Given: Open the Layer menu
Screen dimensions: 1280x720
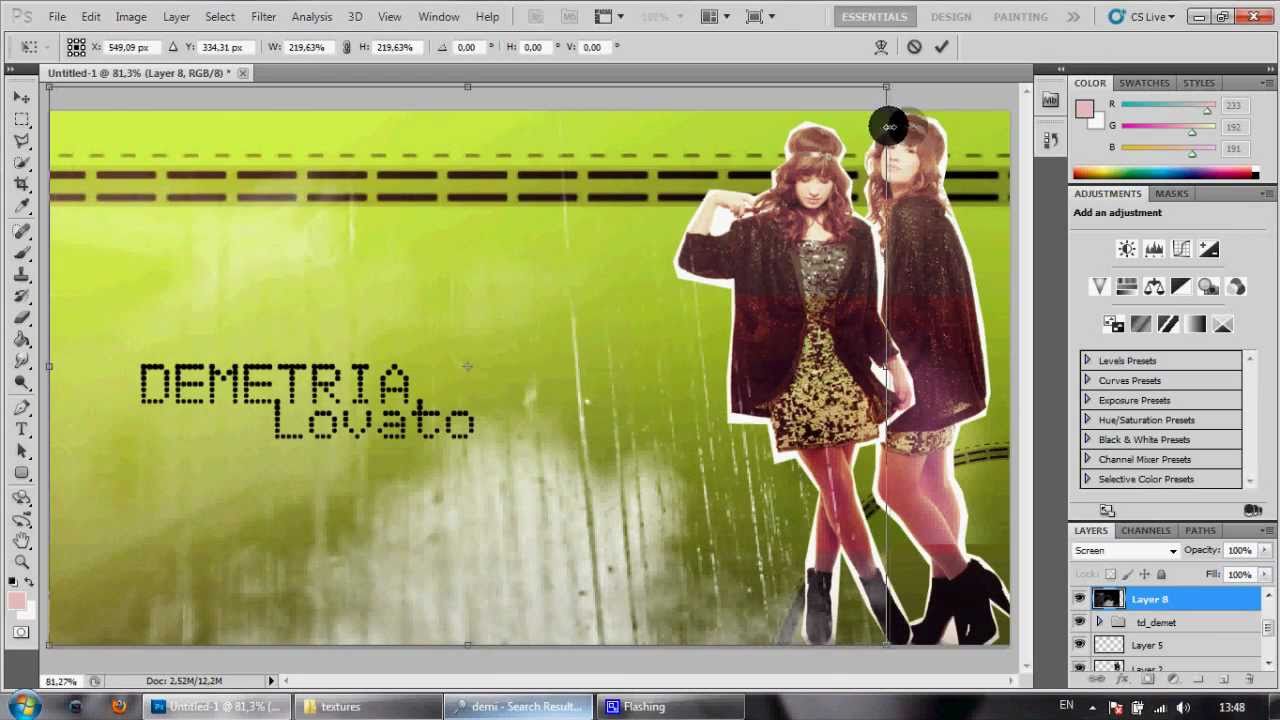Looking at the screenshot, I should click(x=176, y=17).
